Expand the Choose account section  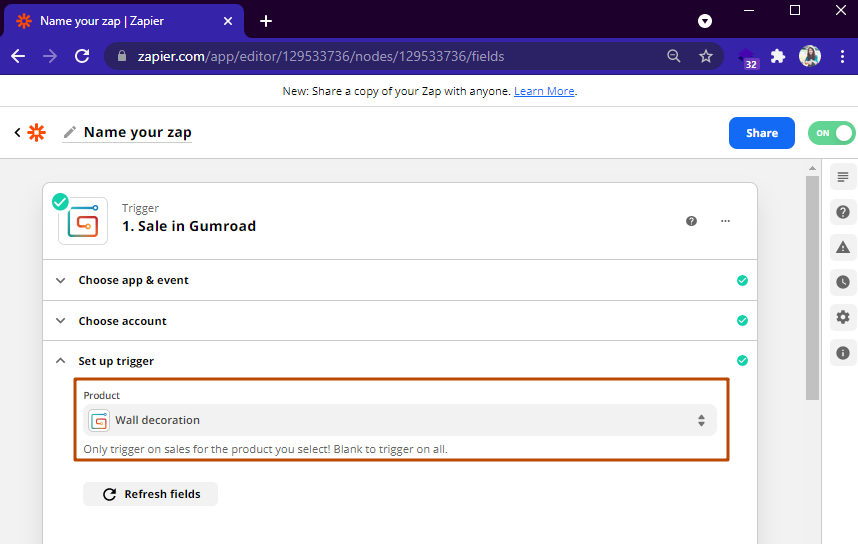400,321
